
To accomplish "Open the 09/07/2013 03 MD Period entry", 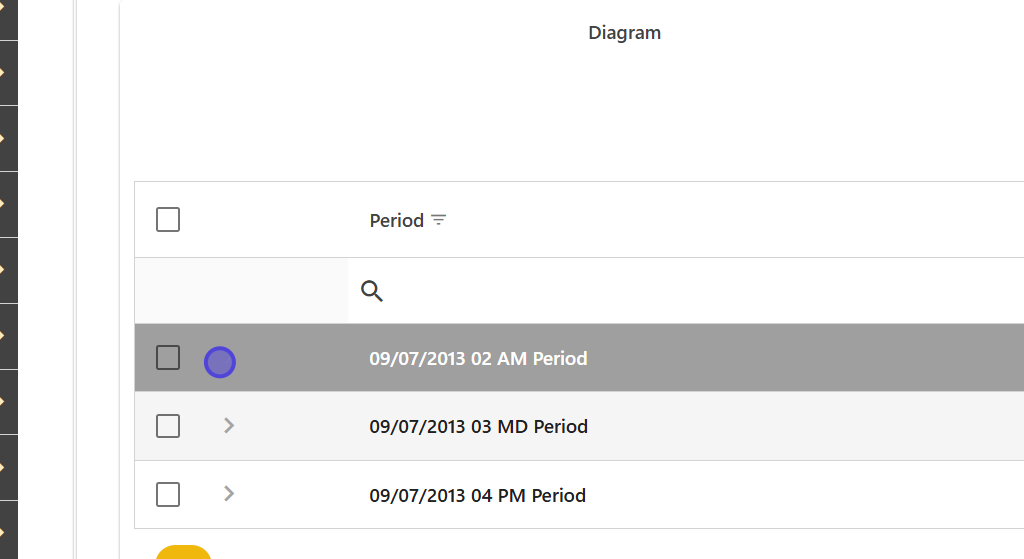I will pos(478,427).
